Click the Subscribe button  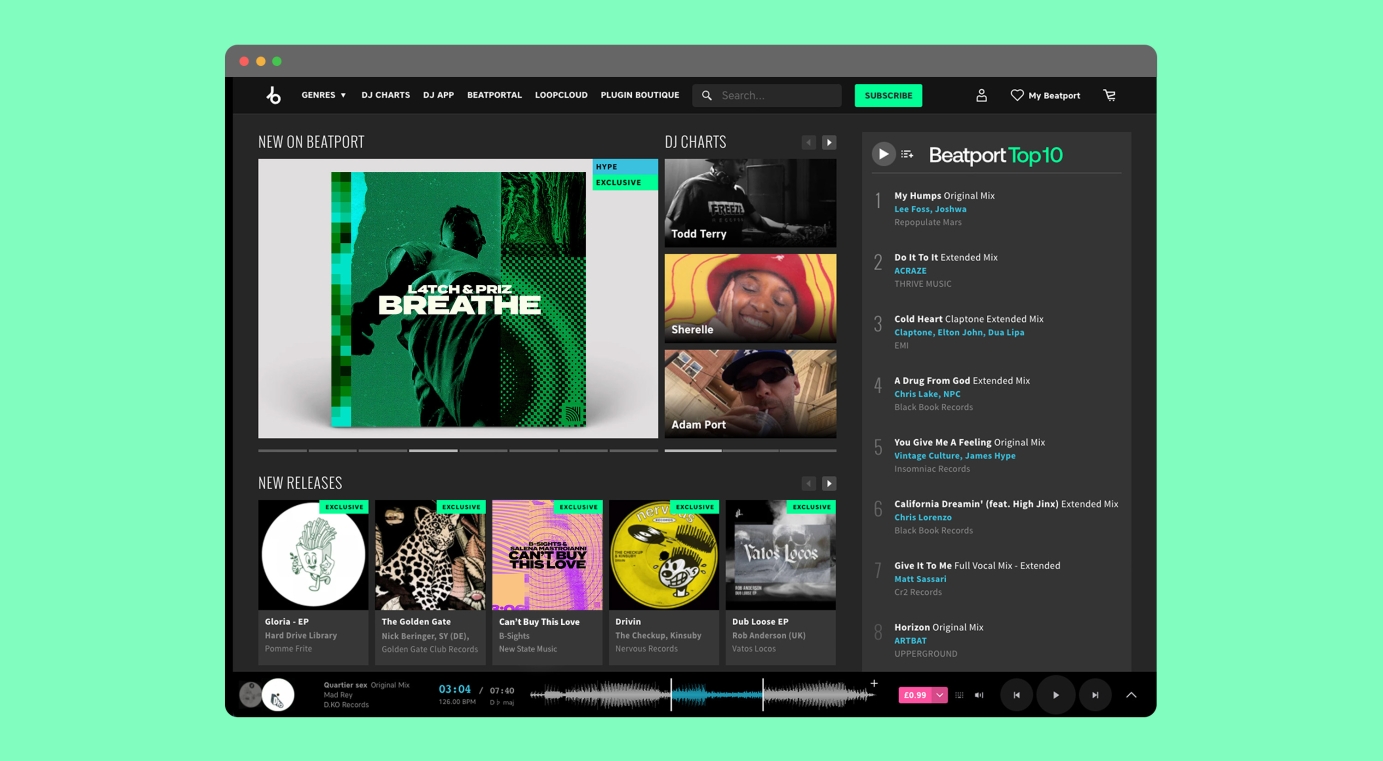(888, 95)
